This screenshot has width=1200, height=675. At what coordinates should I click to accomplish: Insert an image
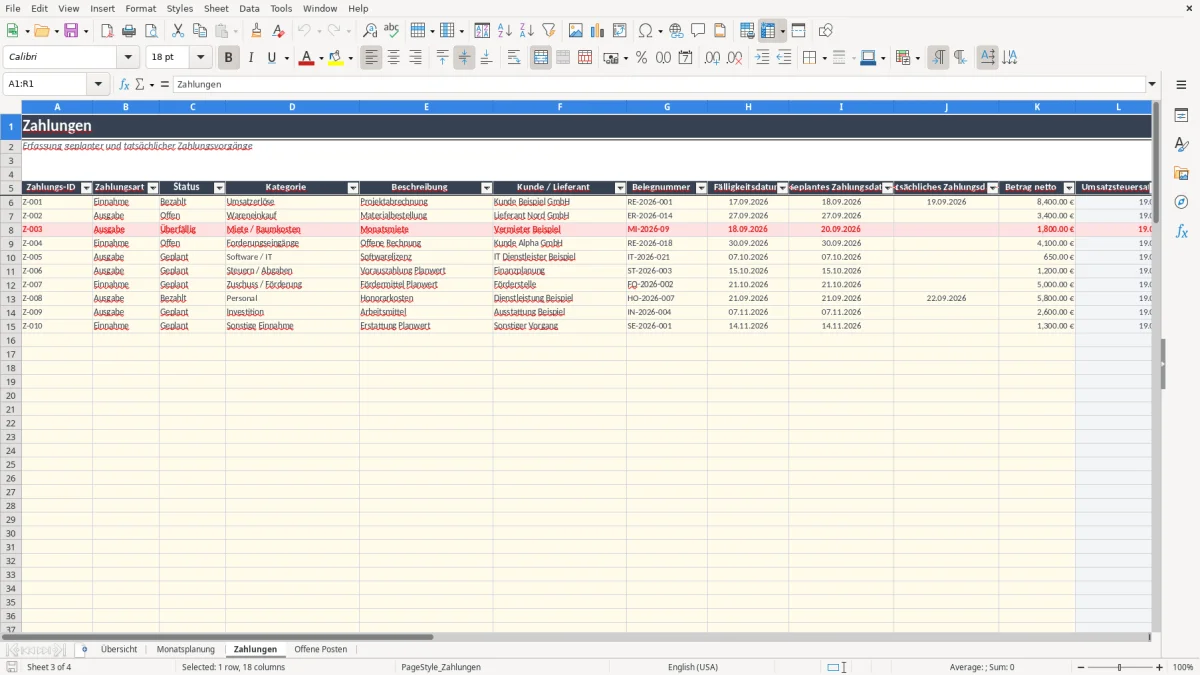tap(576, 31)
